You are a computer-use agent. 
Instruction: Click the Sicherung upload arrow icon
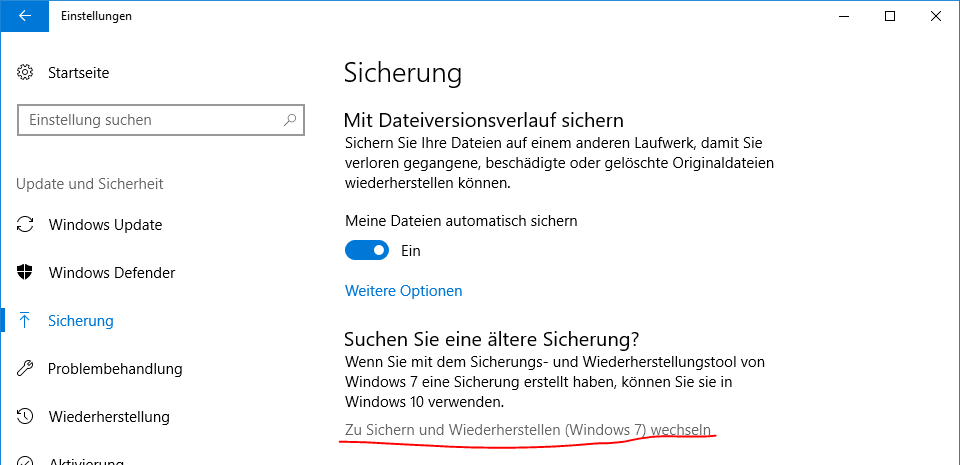click(x=26, y=321)
